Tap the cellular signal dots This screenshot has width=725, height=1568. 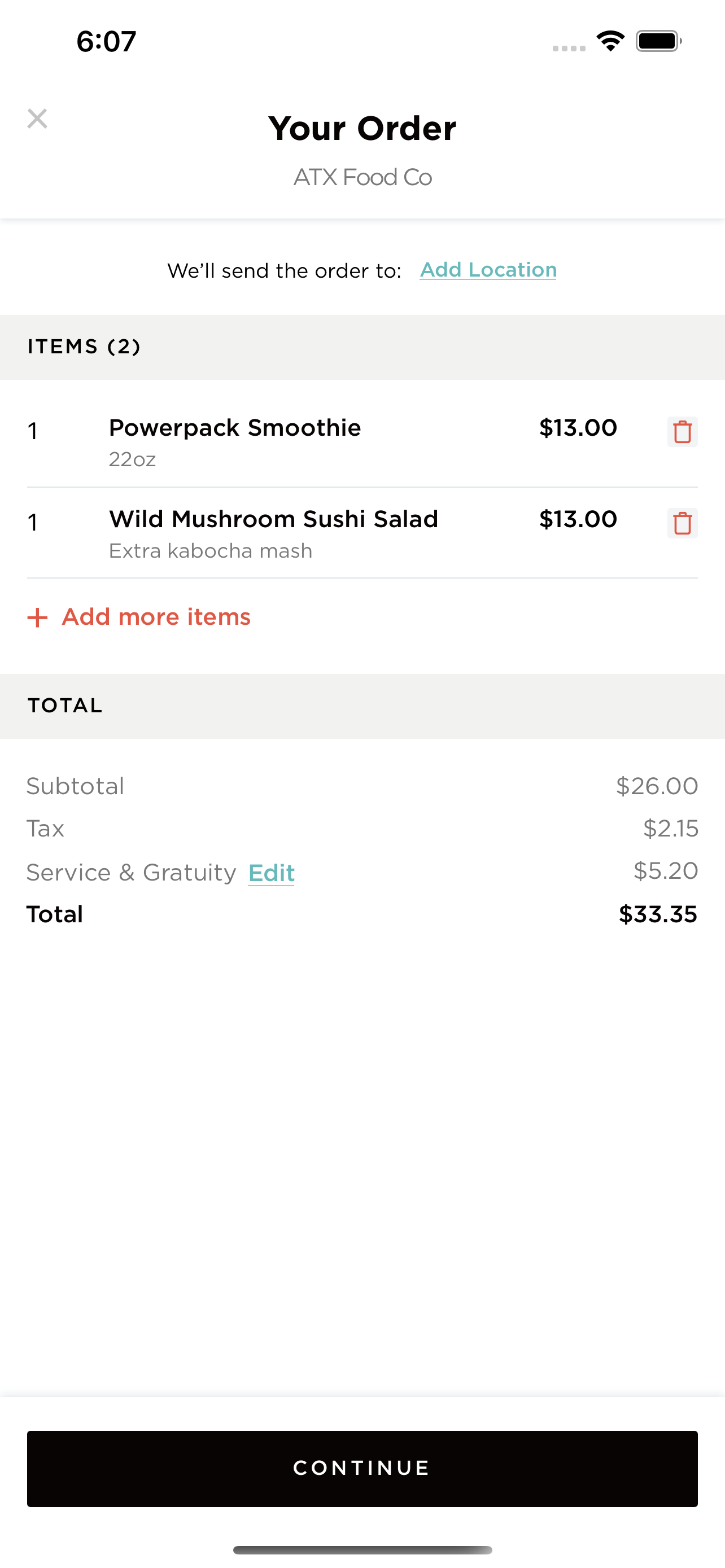[x=569, y=48]
